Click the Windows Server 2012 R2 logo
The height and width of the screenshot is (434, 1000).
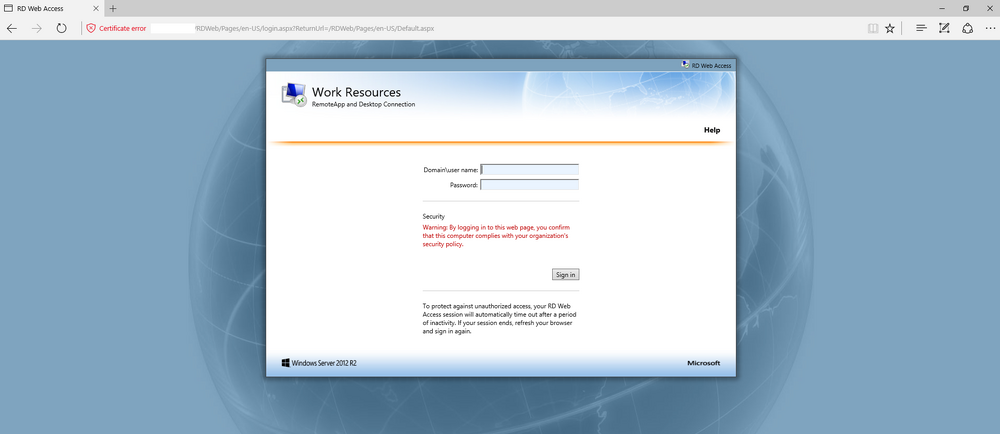pyautogui.click(x=319, y=363)
